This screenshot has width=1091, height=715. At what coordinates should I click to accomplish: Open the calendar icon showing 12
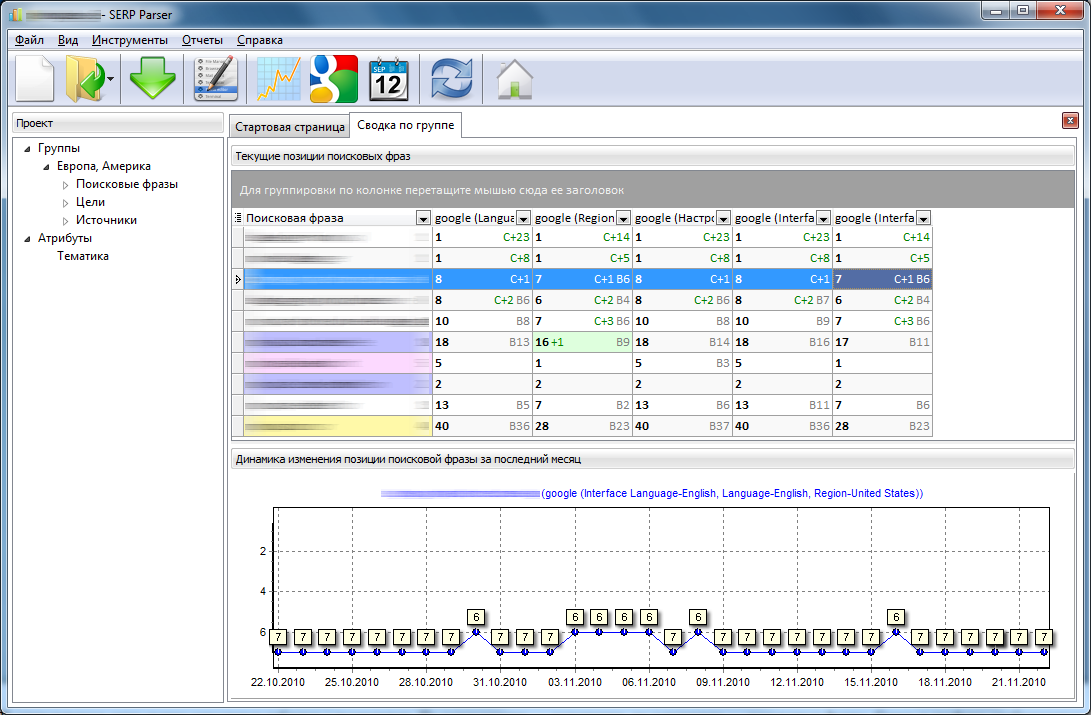pos(389,78)
